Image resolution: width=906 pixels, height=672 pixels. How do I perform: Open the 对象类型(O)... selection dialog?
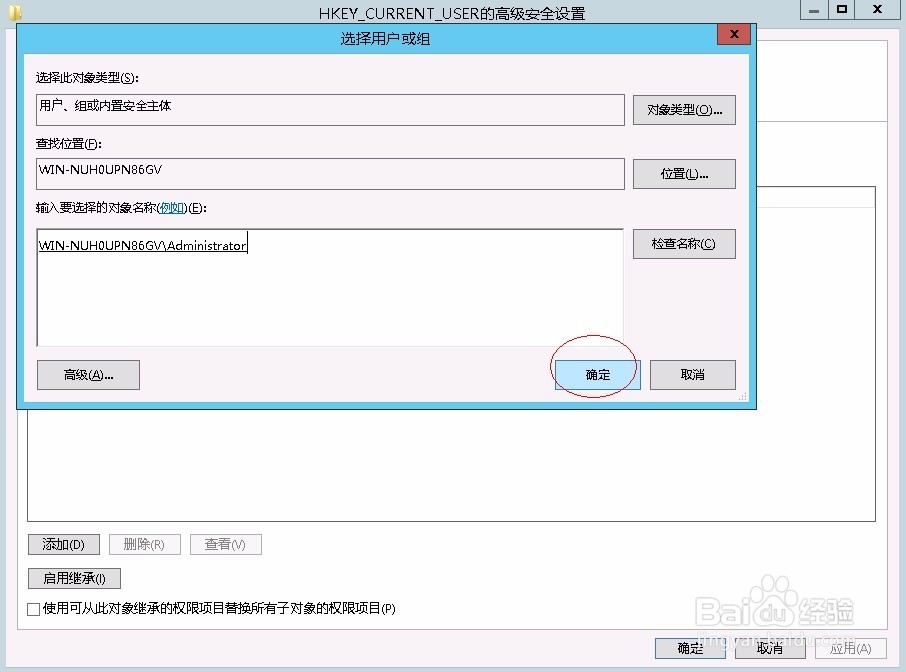pyautogui.click(x=684, y=110)
